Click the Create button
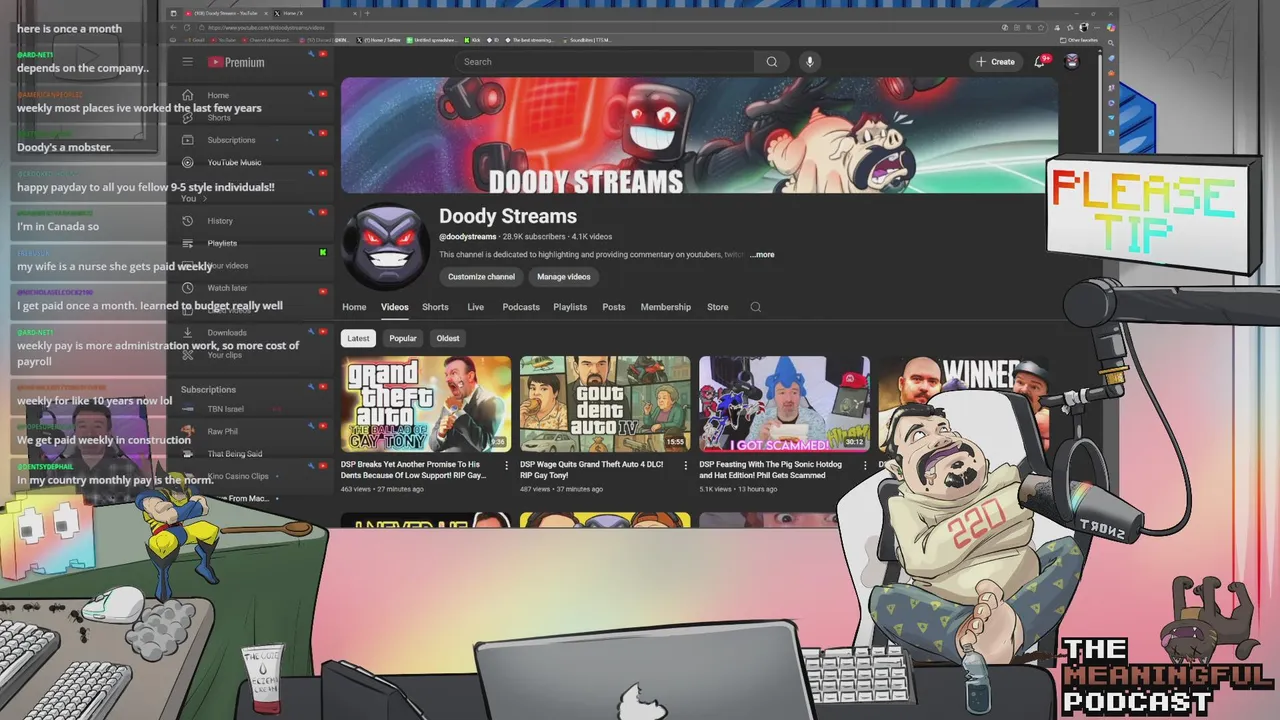This screenshot has height=720, width=1280. coord(995,62)
